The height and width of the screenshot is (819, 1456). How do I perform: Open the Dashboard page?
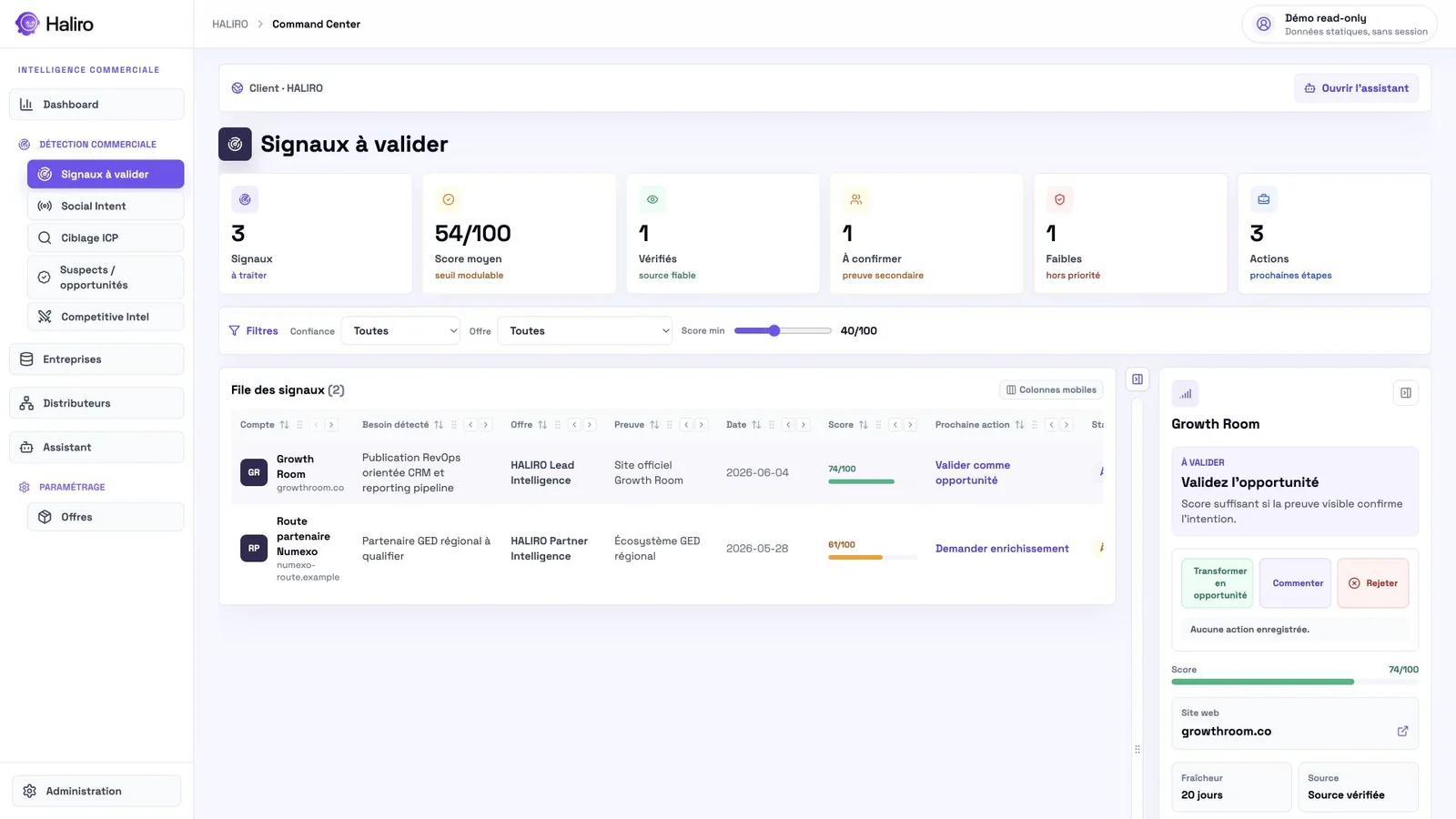point(96,105)
